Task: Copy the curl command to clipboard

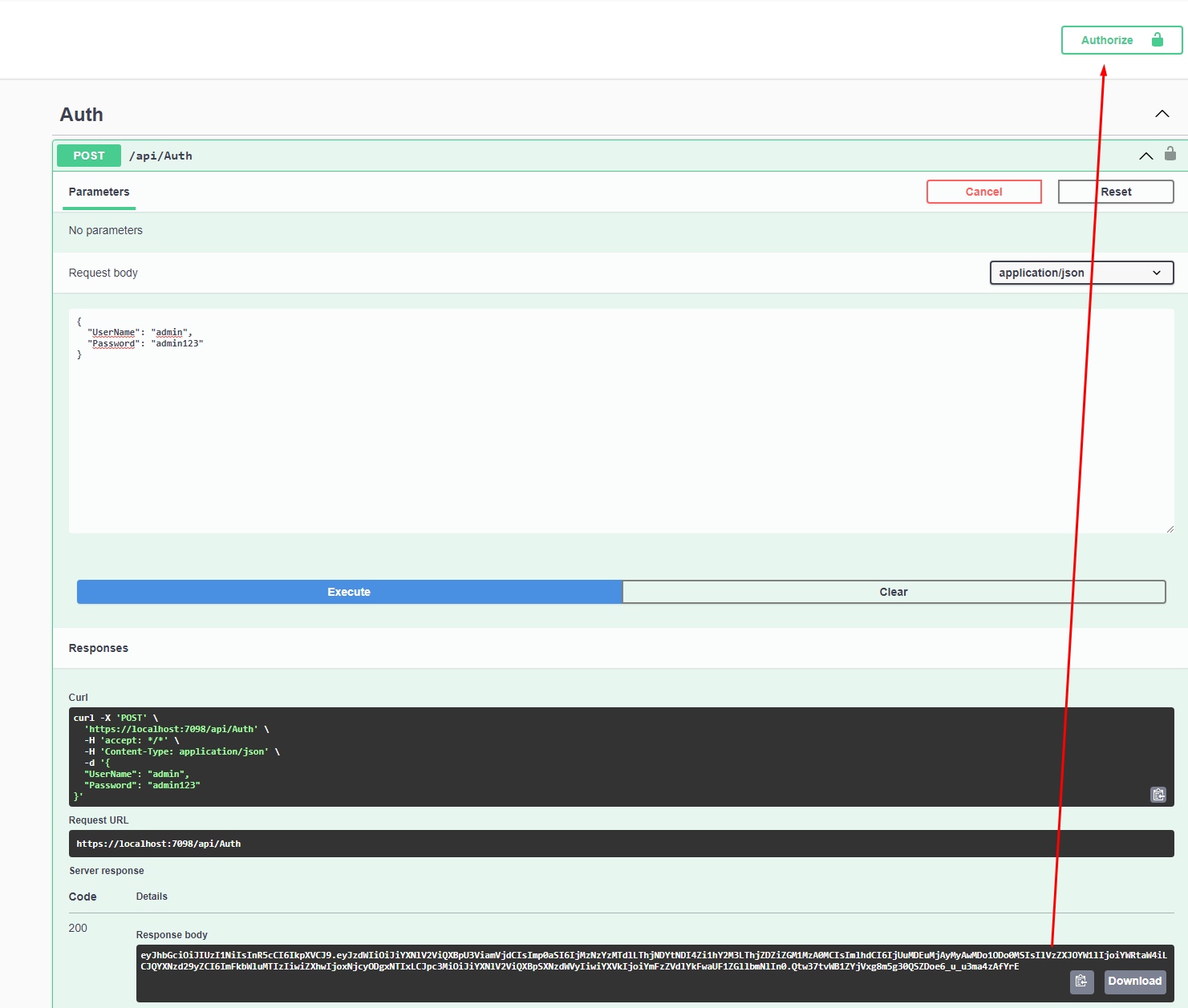Action: coord(1158,795)
